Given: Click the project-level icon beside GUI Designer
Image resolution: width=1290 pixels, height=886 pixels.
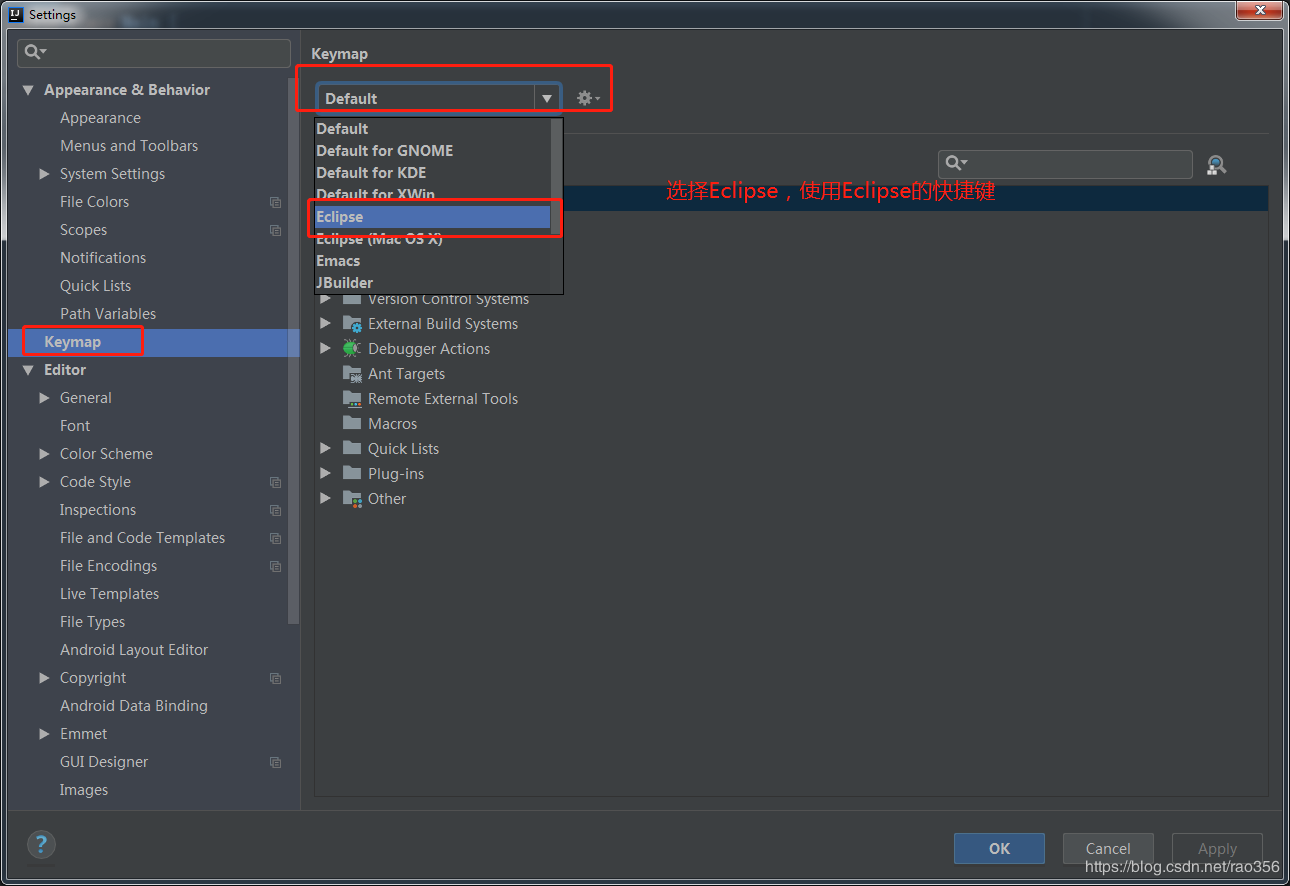Looking at the screenshot, I should coord(276,762).
